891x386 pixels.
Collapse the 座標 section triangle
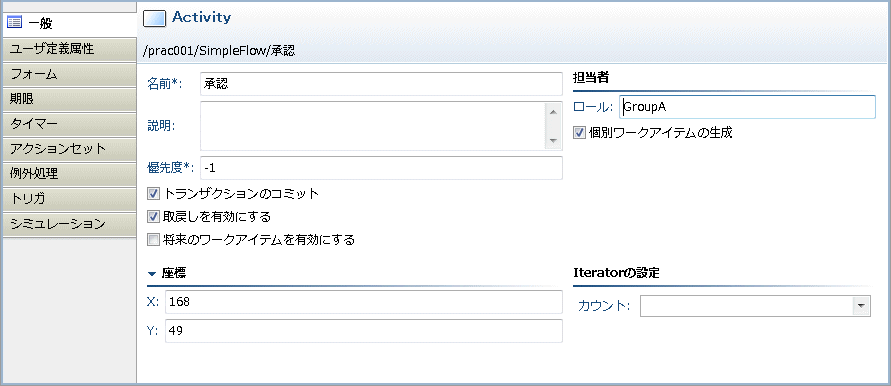(x=152, y=274)
